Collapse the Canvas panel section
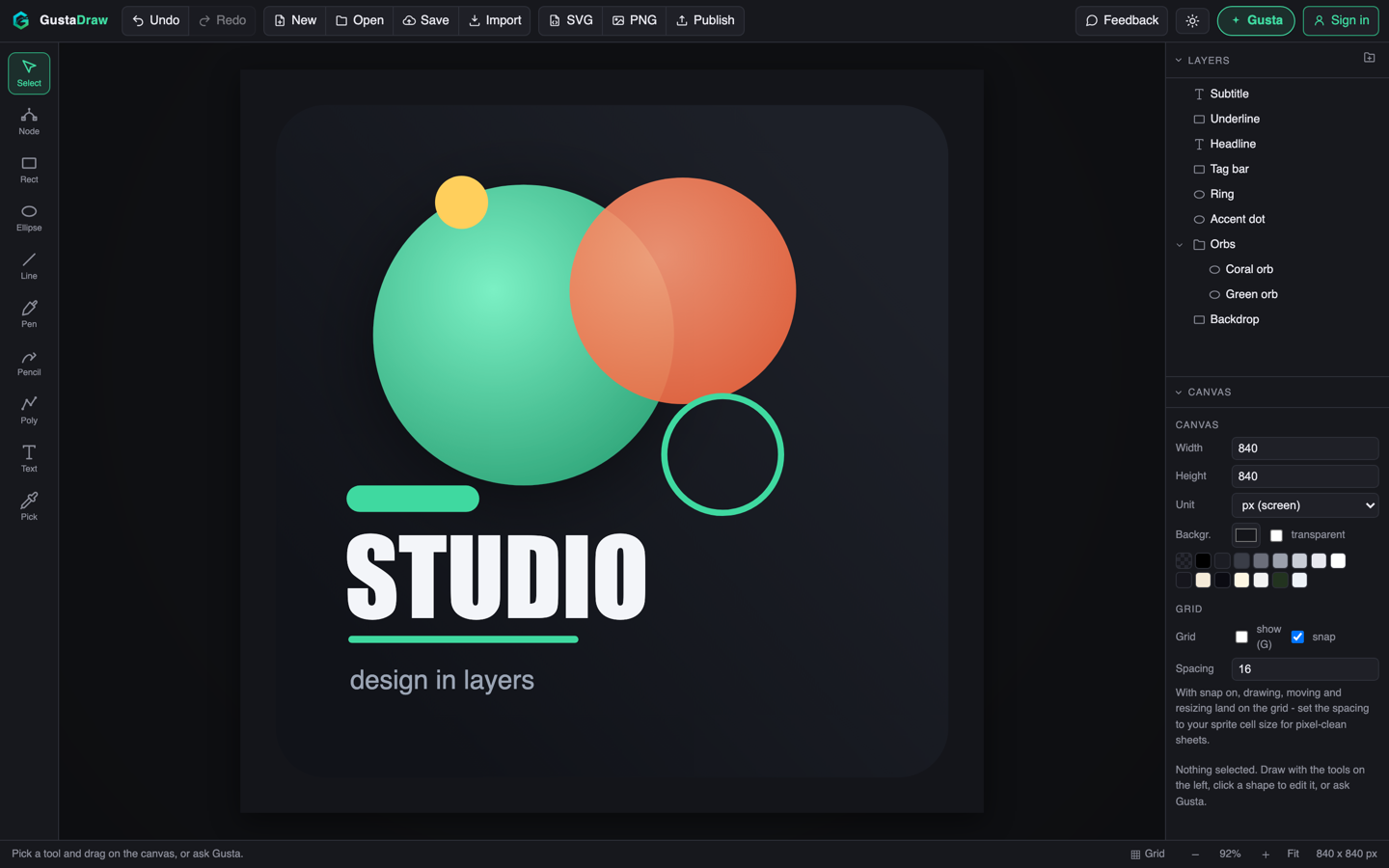Viewport: 1389px width, 868px height. [1179, 393]
